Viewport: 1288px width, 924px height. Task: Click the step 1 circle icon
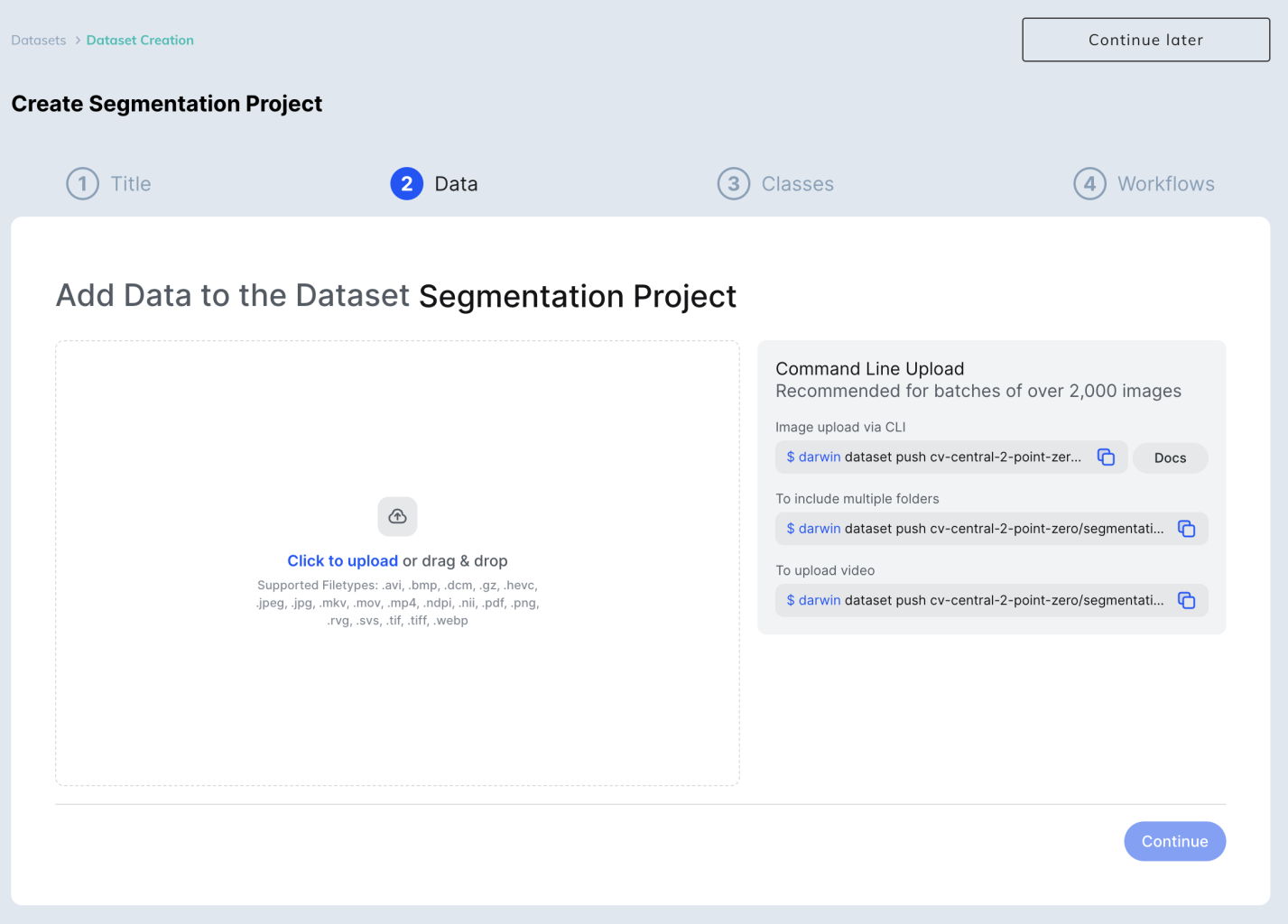pyautogui.click(x=82, y=184)
